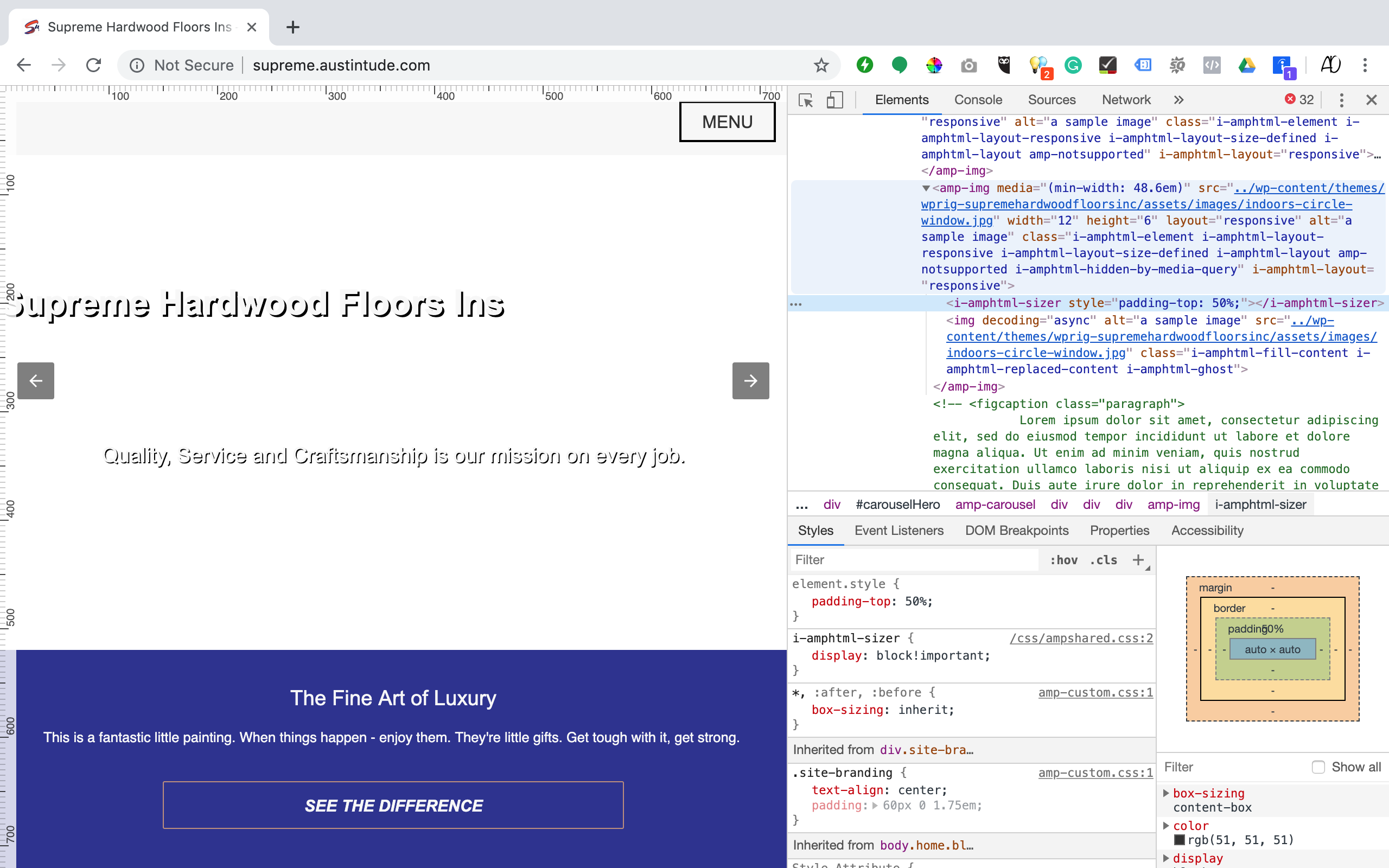Screen dimensions: 1389x868
Task: Click the rgb(51, 51, 51) color swatch
Action: click(x=1180, y=840)
